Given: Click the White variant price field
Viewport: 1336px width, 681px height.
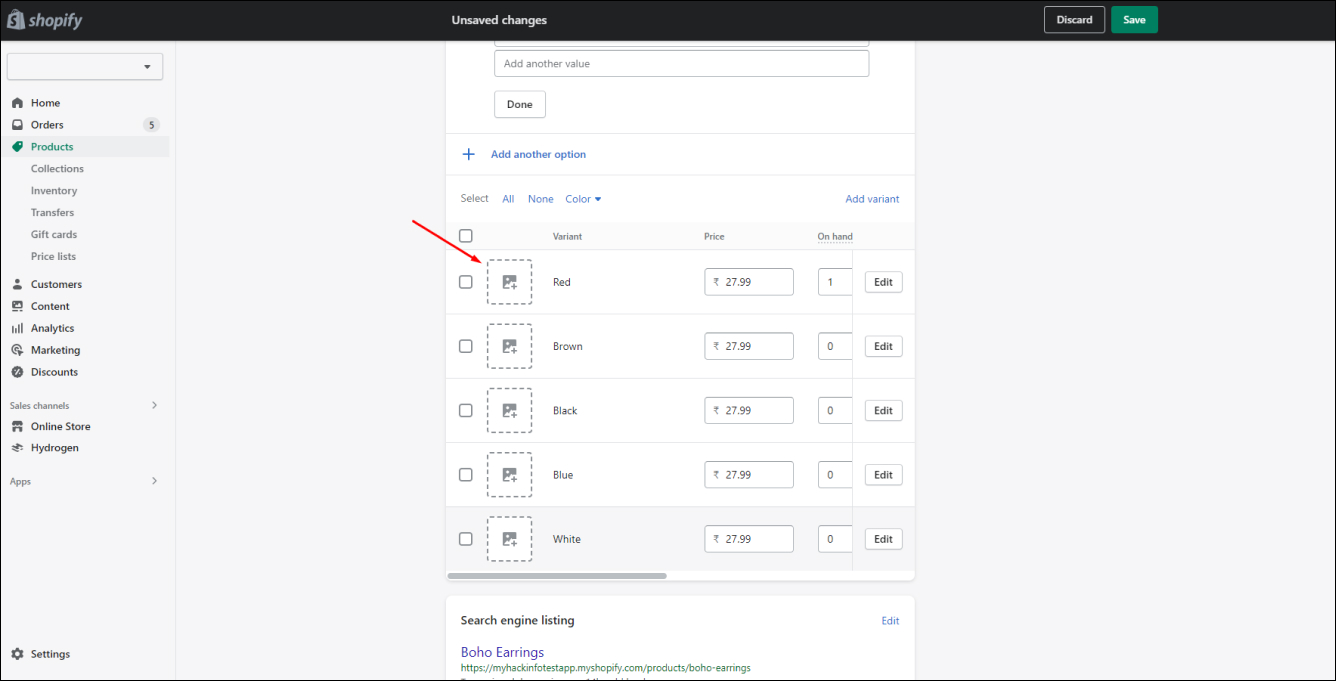Looking at the screenshot, I should point(749,539).
